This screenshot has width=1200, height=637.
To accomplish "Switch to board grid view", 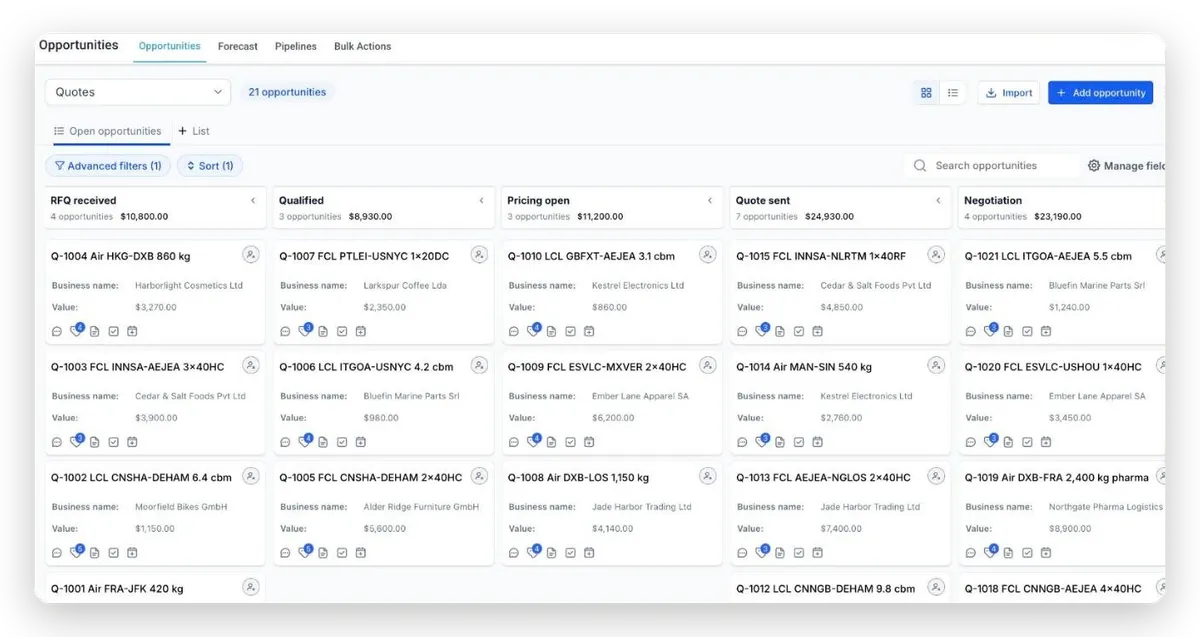I will [x=926, y=93].
